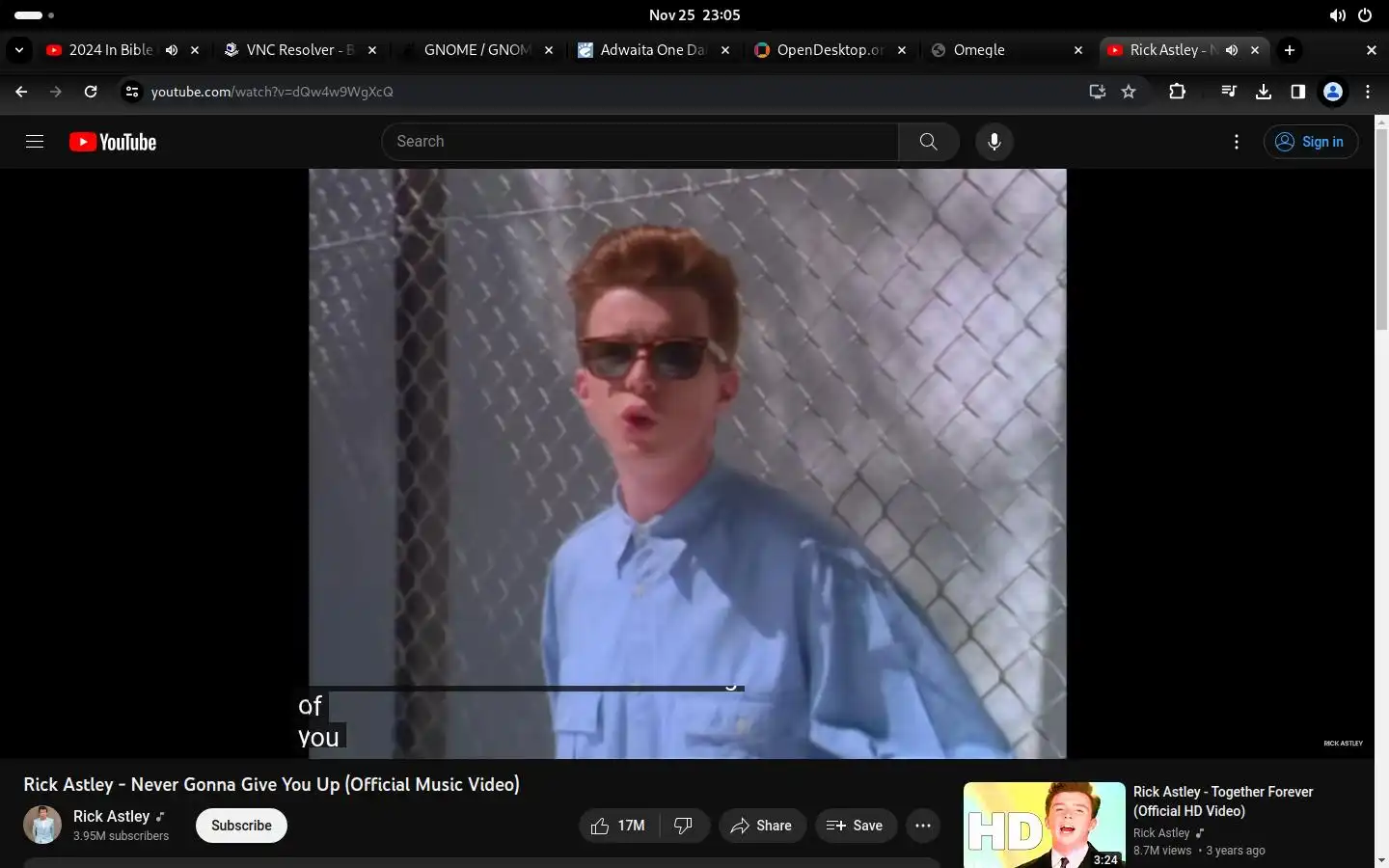Open more actions ellipsis under video

pos(923,826)
